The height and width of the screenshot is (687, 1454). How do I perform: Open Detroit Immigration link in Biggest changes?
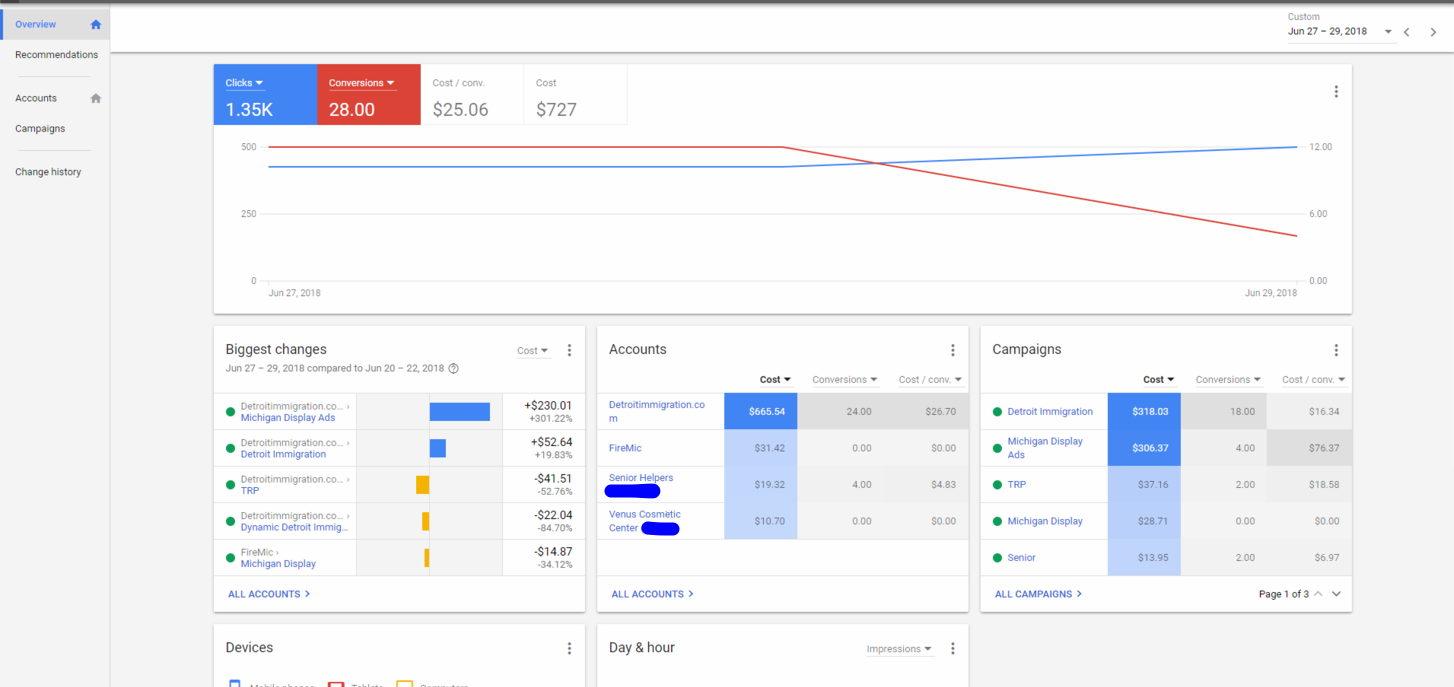[x=283, y=454]
